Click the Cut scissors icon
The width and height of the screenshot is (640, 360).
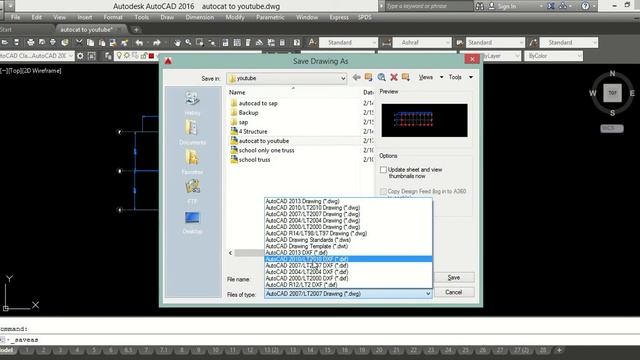point(79,42)
